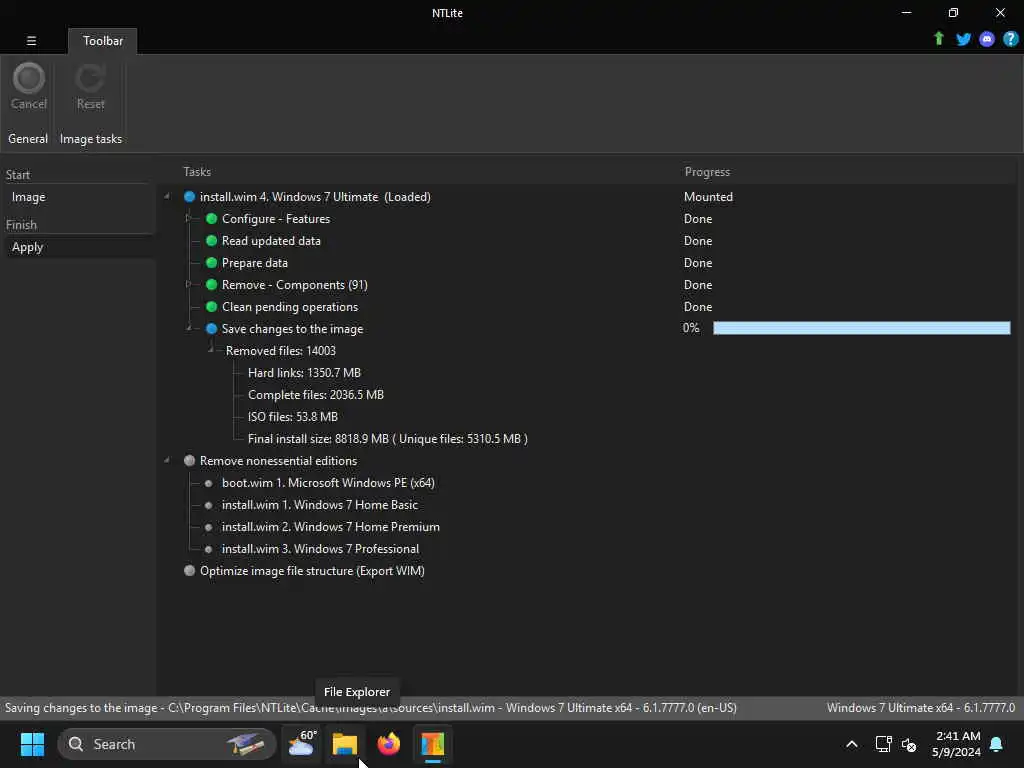1024x768 pixels.
Task: Click the Save changes progress bar
Action: 861,328
